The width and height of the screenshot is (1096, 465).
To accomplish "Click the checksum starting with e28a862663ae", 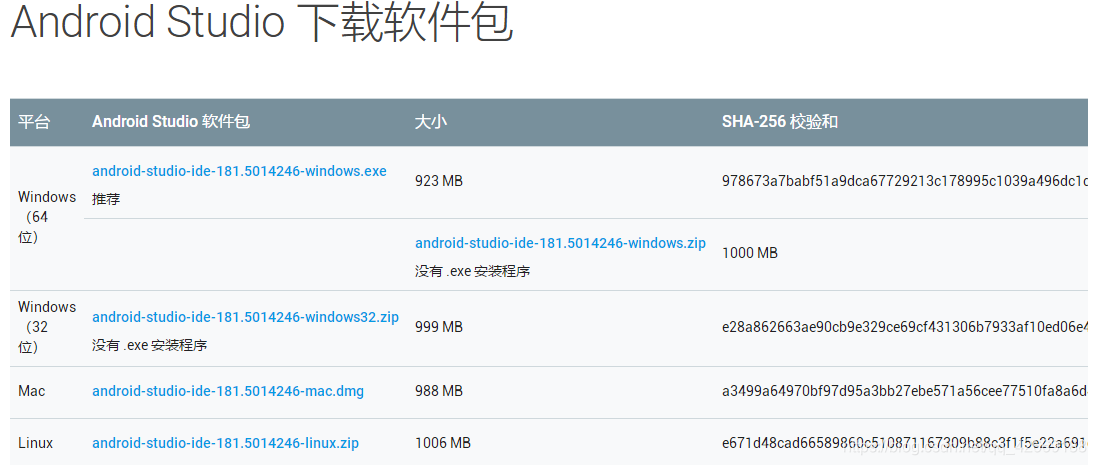I will pyautogui.click(x=905, y=327).
